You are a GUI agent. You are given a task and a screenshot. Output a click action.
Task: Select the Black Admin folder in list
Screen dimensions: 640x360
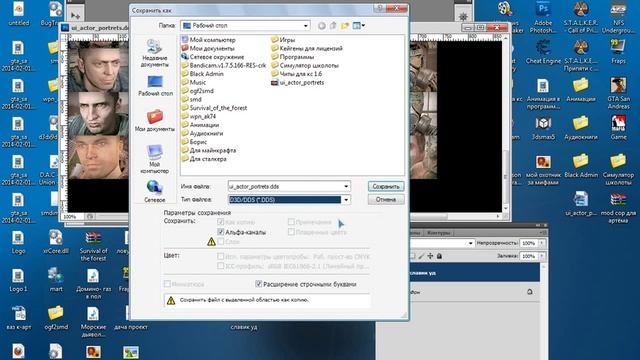202,74
